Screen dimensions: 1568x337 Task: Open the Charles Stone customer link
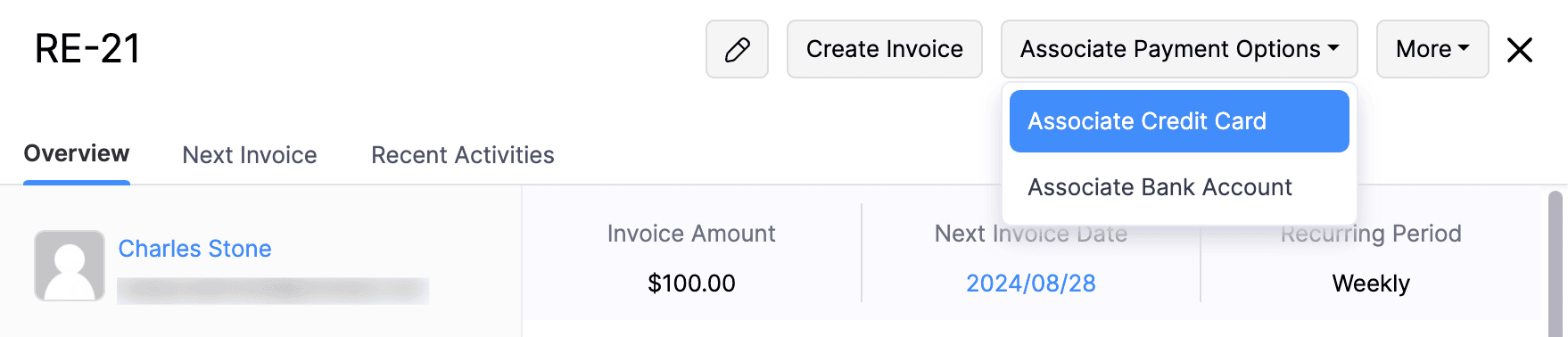195,249
